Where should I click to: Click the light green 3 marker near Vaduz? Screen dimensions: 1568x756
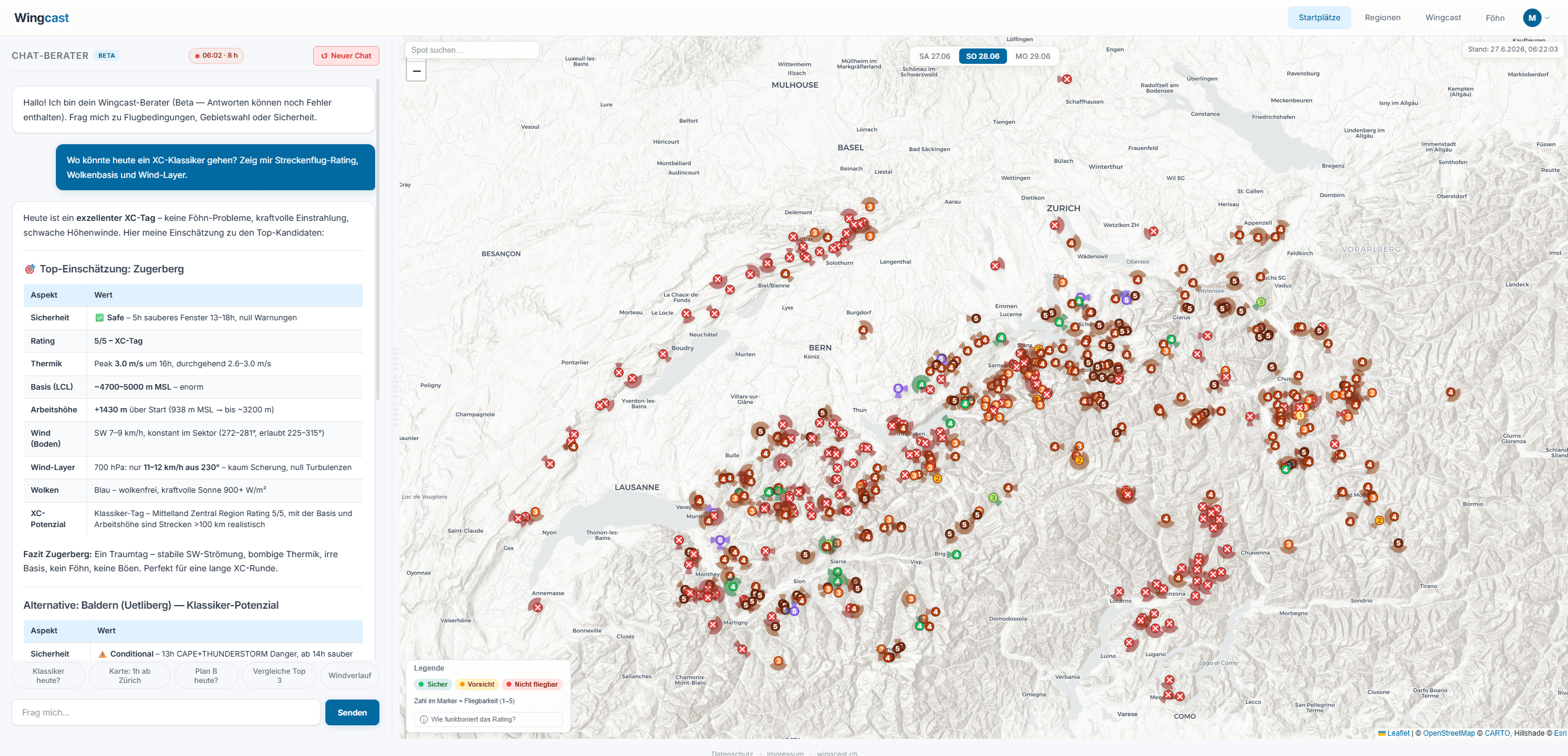(x=1260, y=302)
